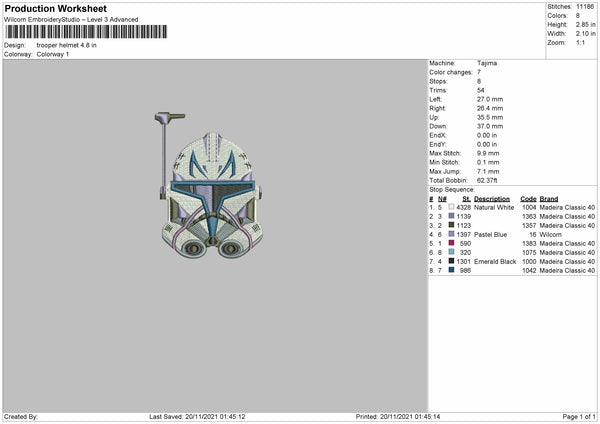The image size is (600, 424).
Task: Click the 'Production Worksheet' title
Action: [55, 8]
